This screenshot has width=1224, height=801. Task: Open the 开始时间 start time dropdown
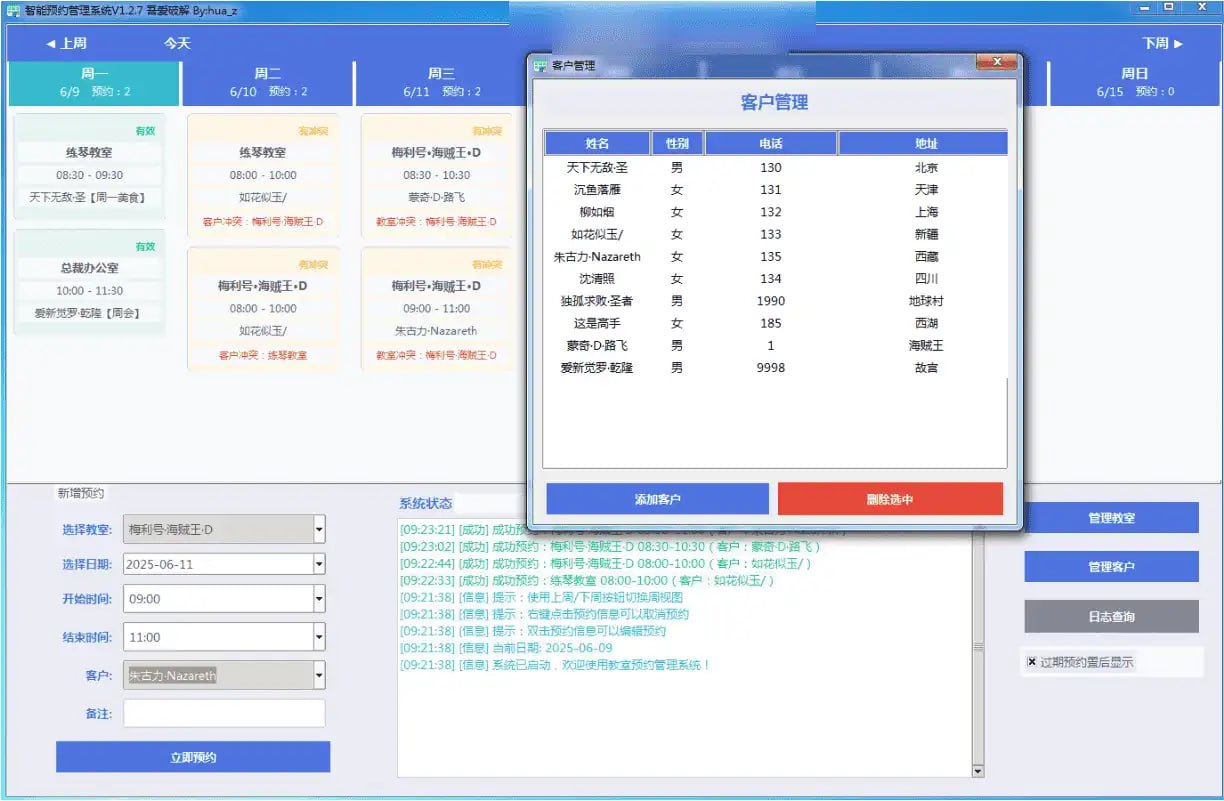click(x=319, y=600)
